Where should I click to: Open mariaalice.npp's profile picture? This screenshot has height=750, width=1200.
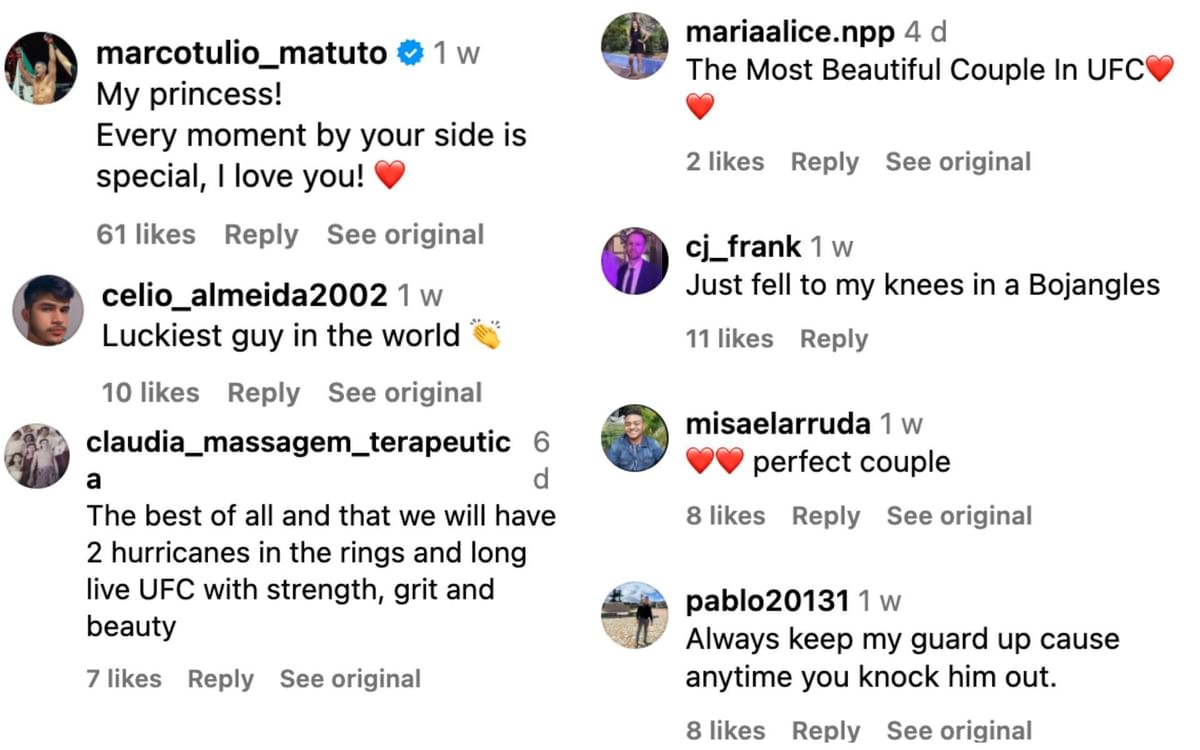coord(634,46)
